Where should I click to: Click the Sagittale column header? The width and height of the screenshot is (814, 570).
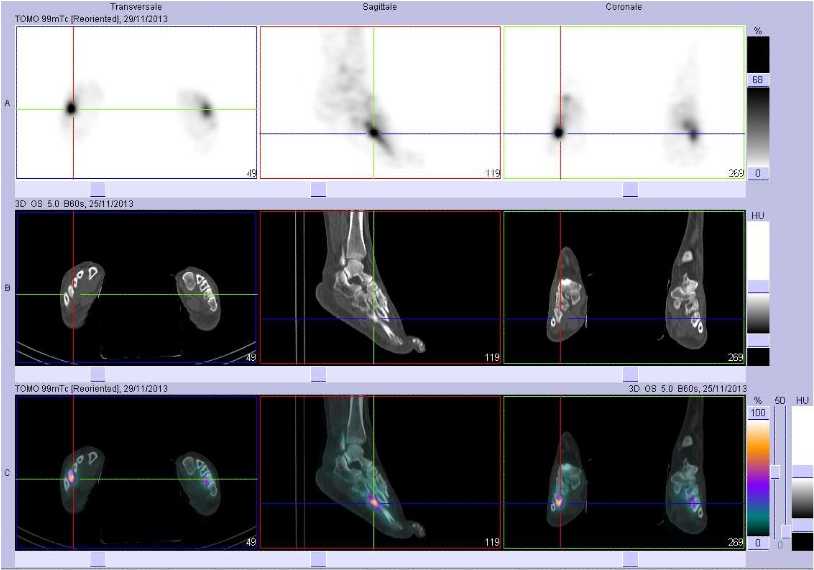point(380,7)
